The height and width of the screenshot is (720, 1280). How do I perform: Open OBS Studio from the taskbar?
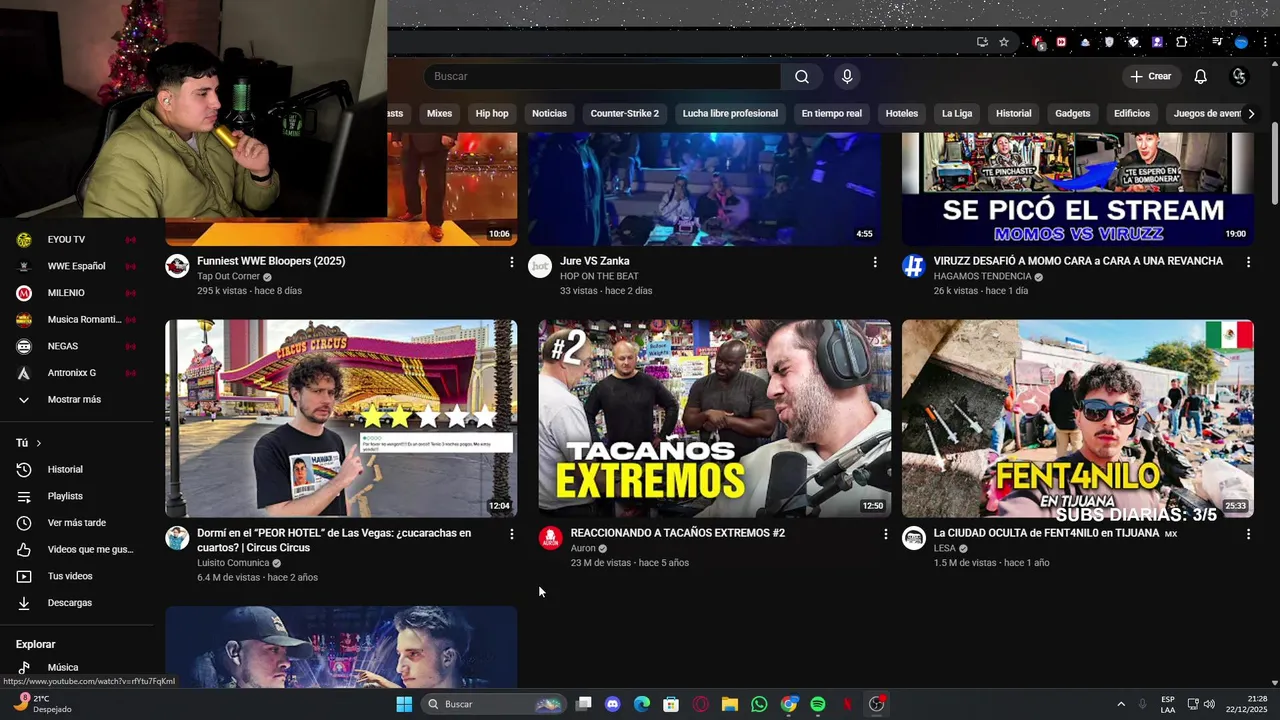pos(877,704)
